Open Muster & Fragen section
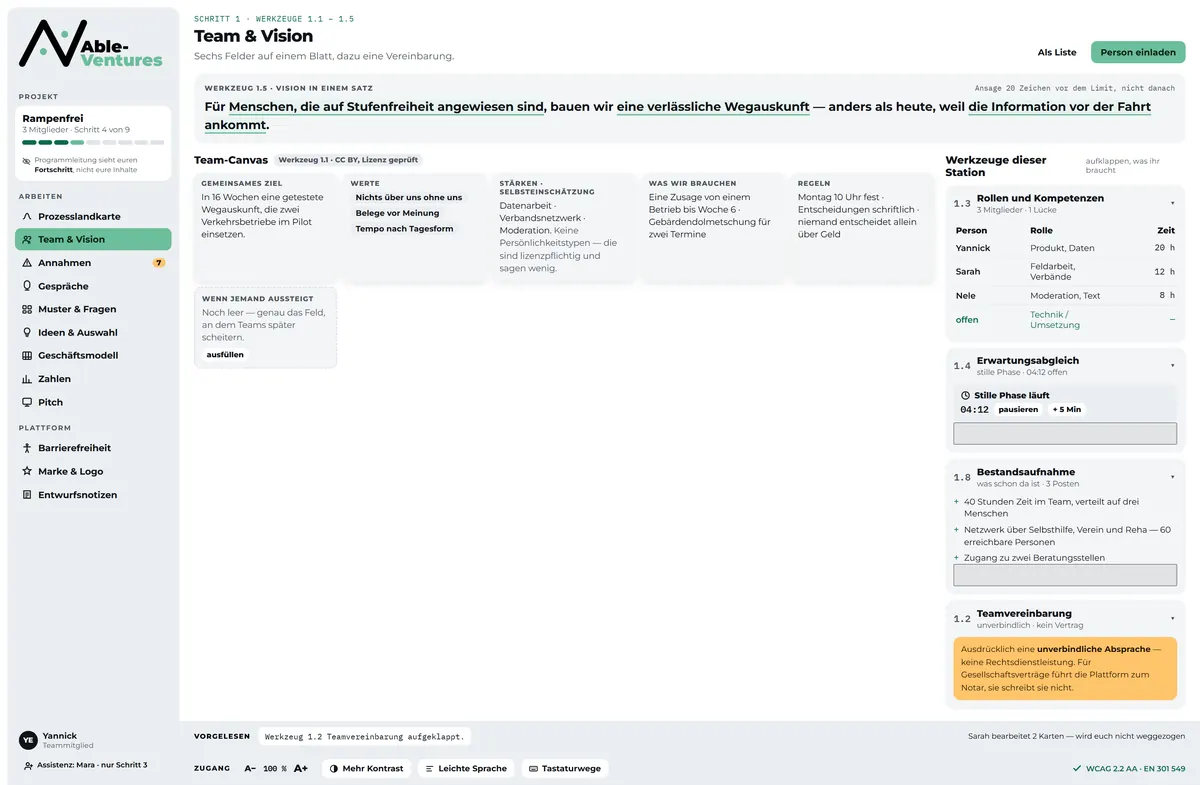Viewport: 1200px width, 785px height. tap(93, 309)
